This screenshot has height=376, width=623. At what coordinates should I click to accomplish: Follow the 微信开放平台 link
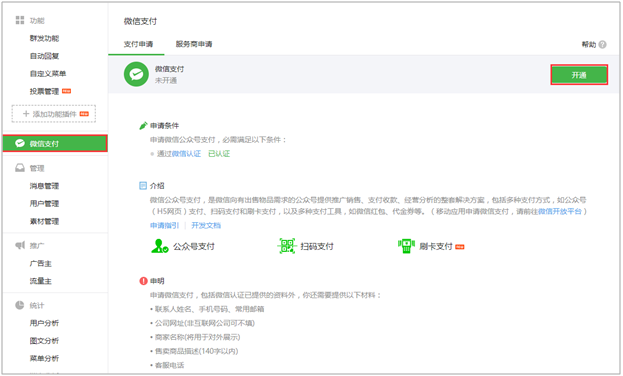point(560,211)
